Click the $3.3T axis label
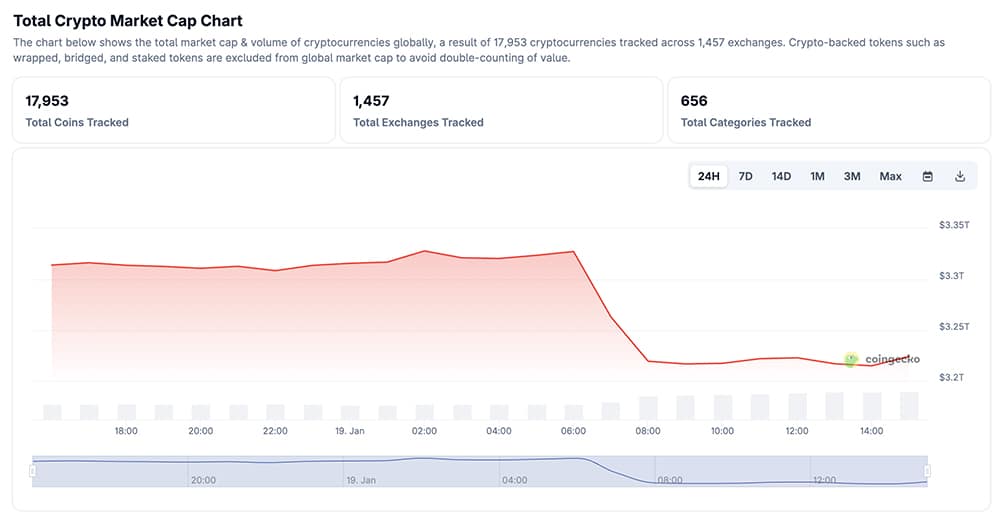This screenshot has height=518, width=1000. [x=952, y=276]
